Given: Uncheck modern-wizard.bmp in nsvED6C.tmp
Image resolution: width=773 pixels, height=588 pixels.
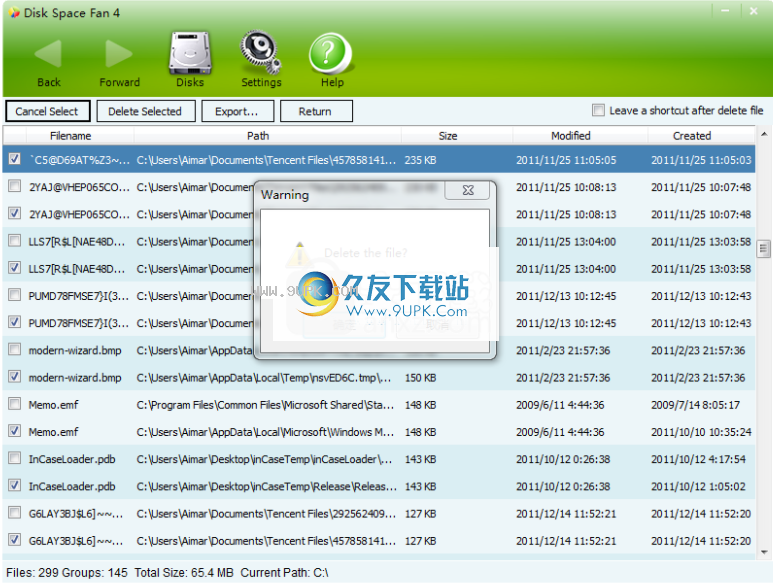Looking at the screenshot, I should (x=15, y=377).
